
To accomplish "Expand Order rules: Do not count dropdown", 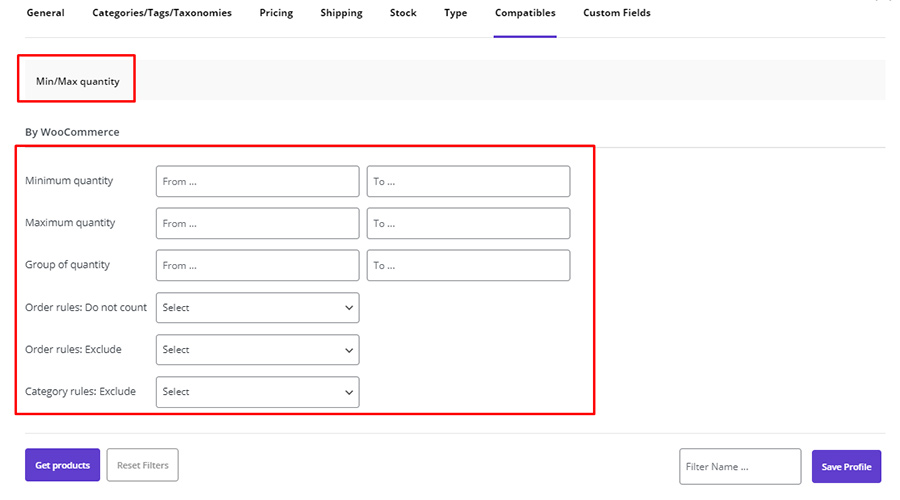I will [258, 308].
